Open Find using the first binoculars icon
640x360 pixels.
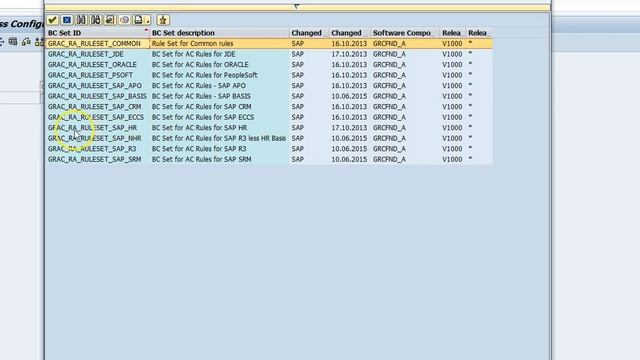pyautogui.click(x=81, y=20)
